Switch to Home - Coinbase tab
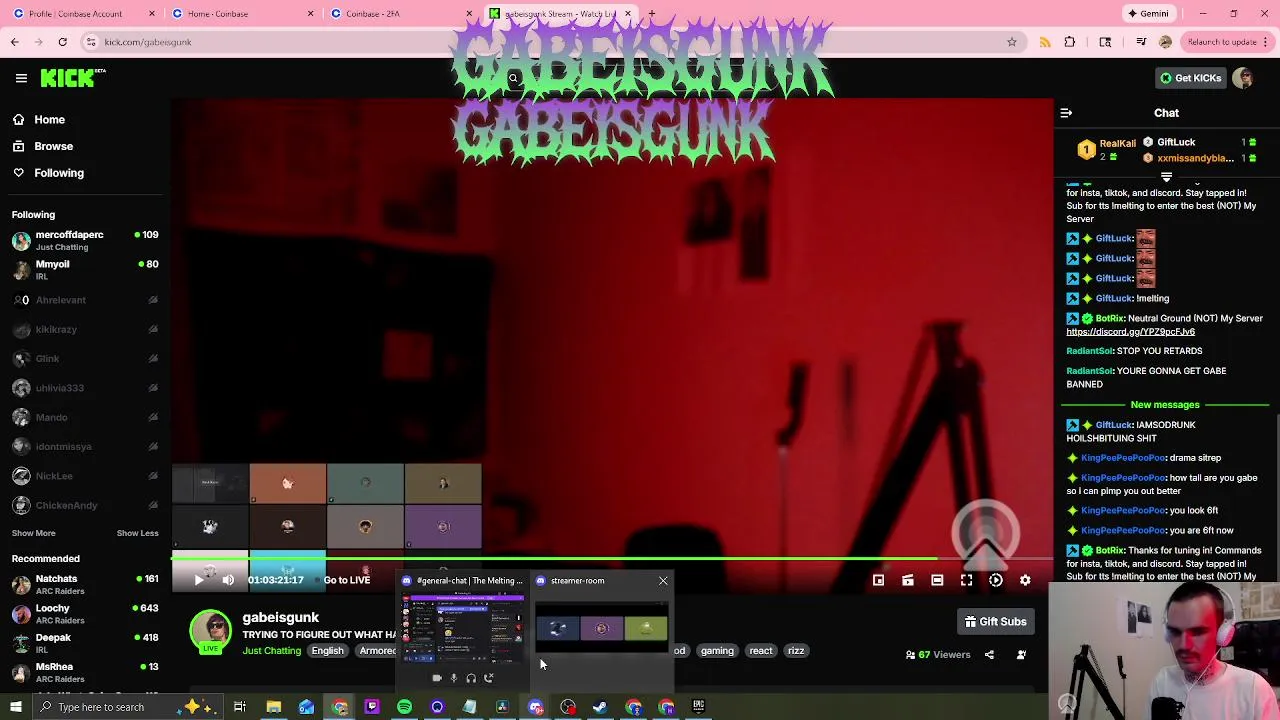This screenshot has height=720, width=1280. (243, 14)
